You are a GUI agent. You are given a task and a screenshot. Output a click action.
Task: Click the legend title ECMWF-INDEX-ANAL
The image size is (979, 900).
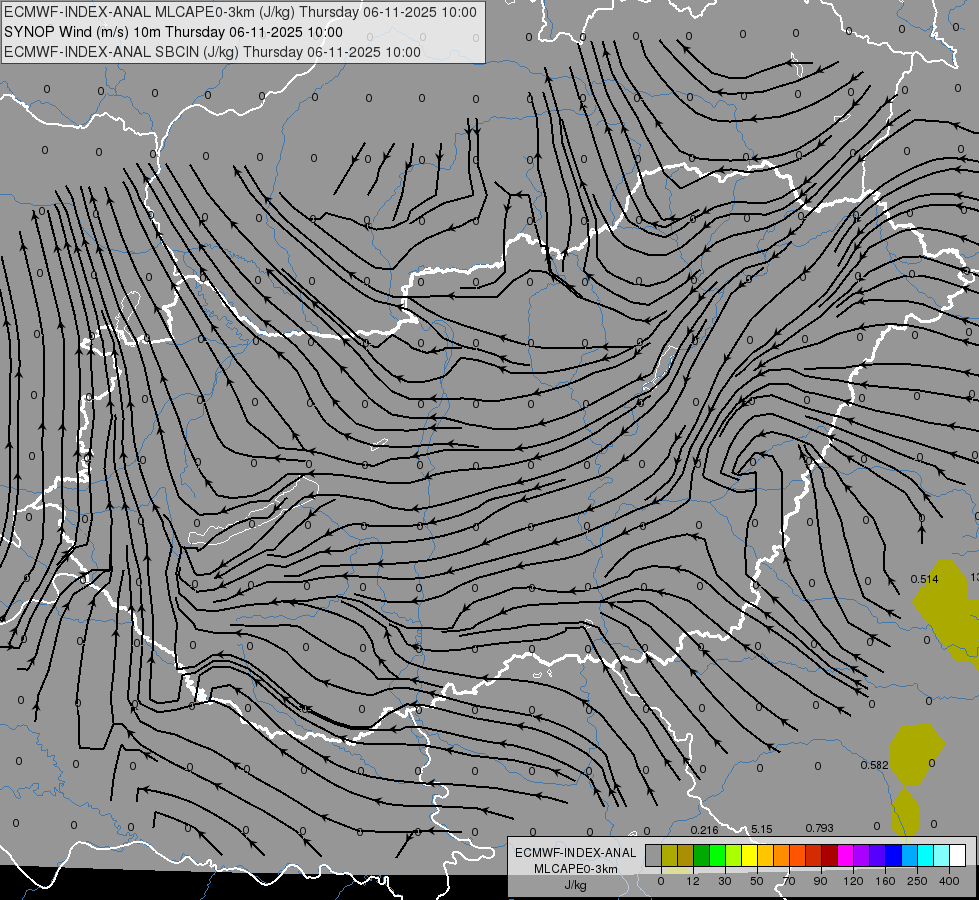576,853
